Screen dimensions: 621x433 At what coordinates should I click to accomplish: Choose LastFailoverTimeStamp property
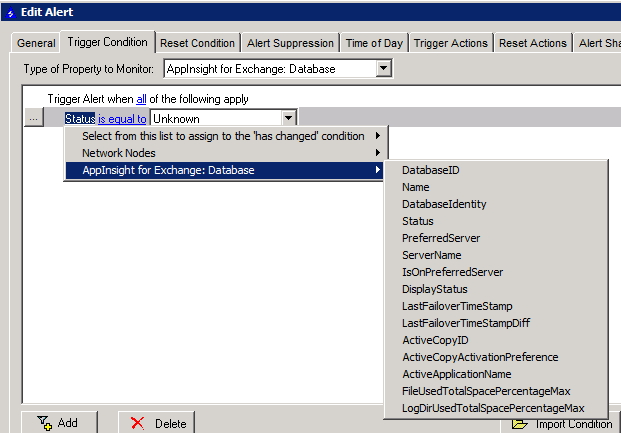(496, 306)
